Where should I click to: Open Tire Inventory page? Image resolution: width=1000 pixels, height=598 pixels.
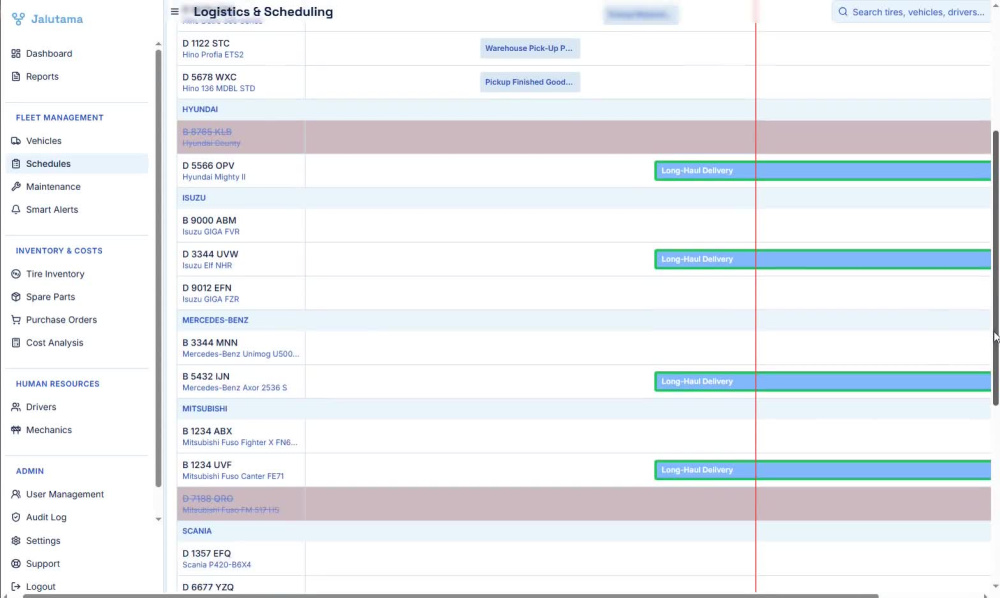[77, 274]
